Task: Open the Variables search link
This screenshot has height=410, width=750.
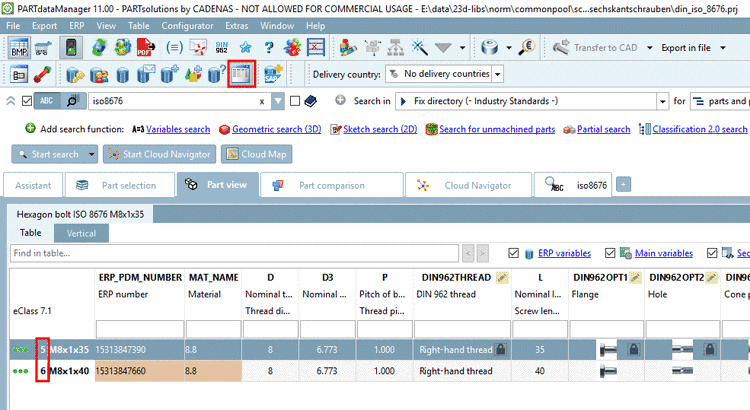Action: (178, 129)
